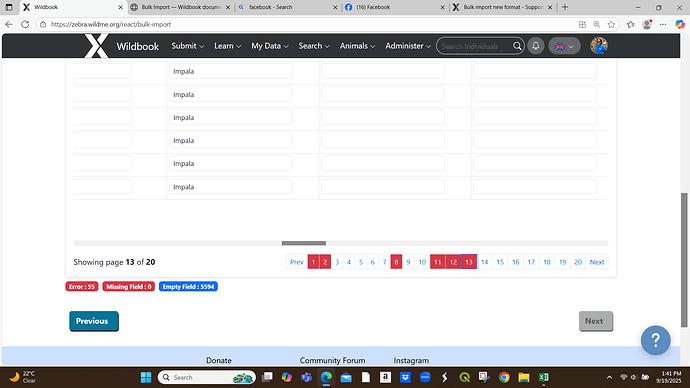Click the Search Individuals input field

point(474,46)
